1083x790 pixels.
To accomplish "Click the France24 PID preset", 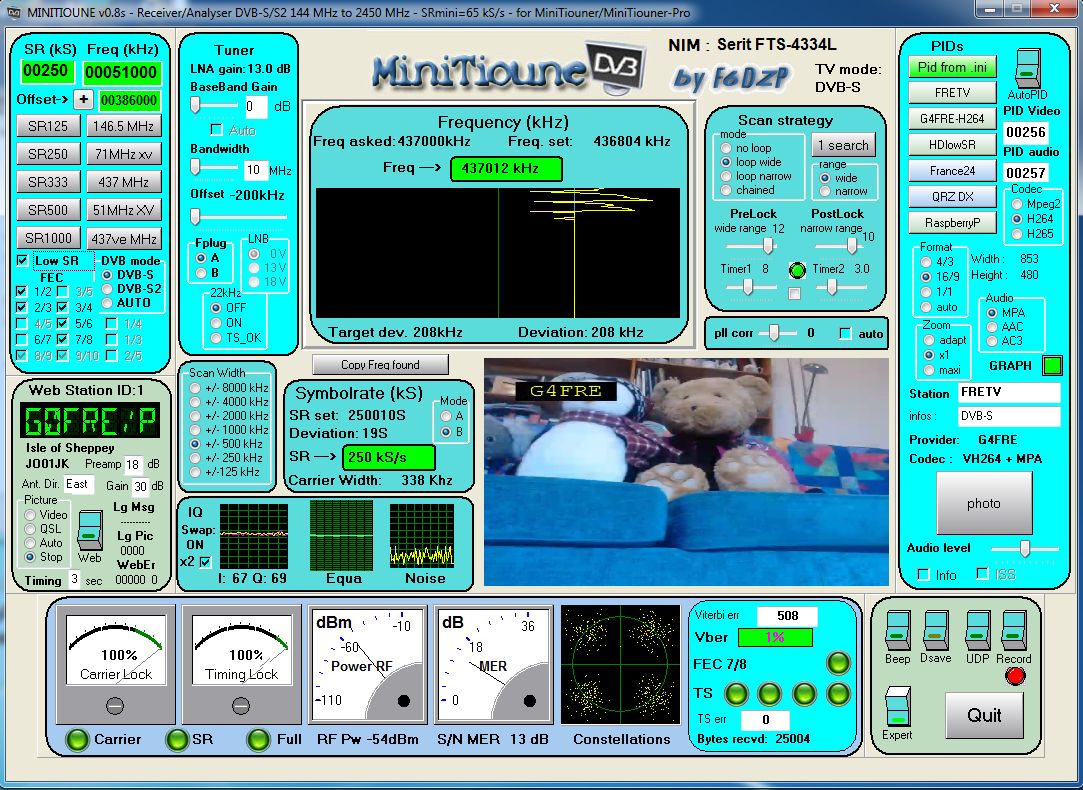I will [x=952, y=171].
